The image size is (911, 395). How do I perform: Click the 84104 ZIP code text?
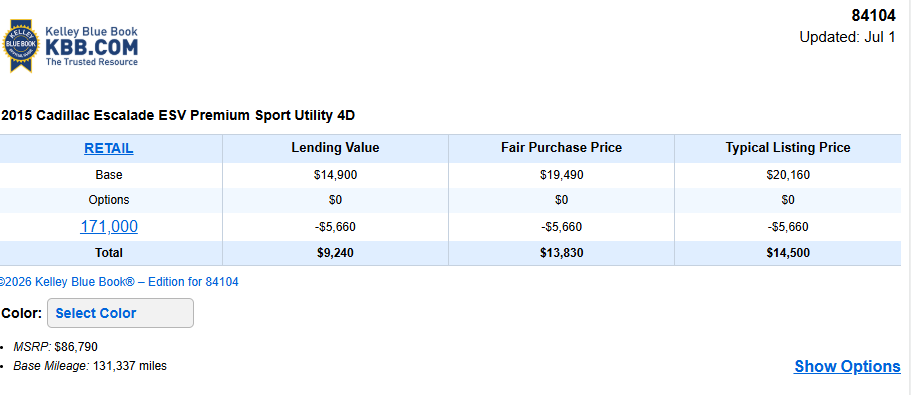click(873, 16)
